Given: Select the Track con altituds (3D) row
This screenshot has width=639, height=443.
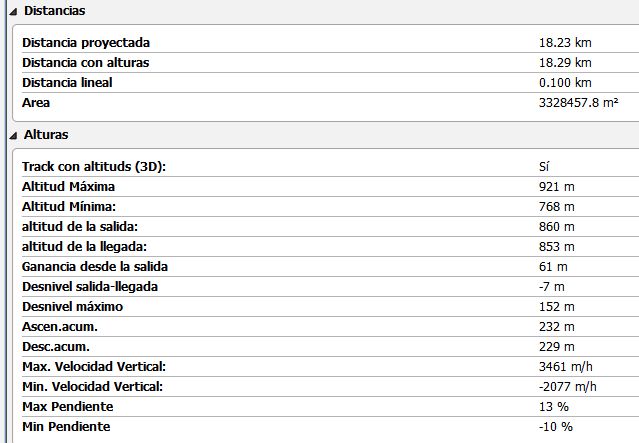Looking at the screenshot, I should pyautogui.click(x=93, y=167).
